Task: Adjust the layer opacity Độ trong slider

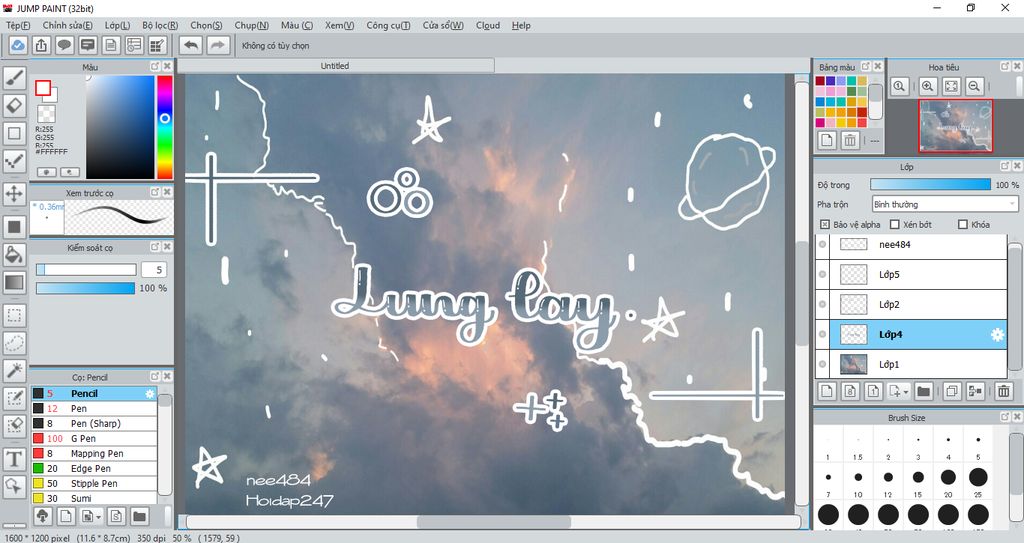Action: click(930, 185)
